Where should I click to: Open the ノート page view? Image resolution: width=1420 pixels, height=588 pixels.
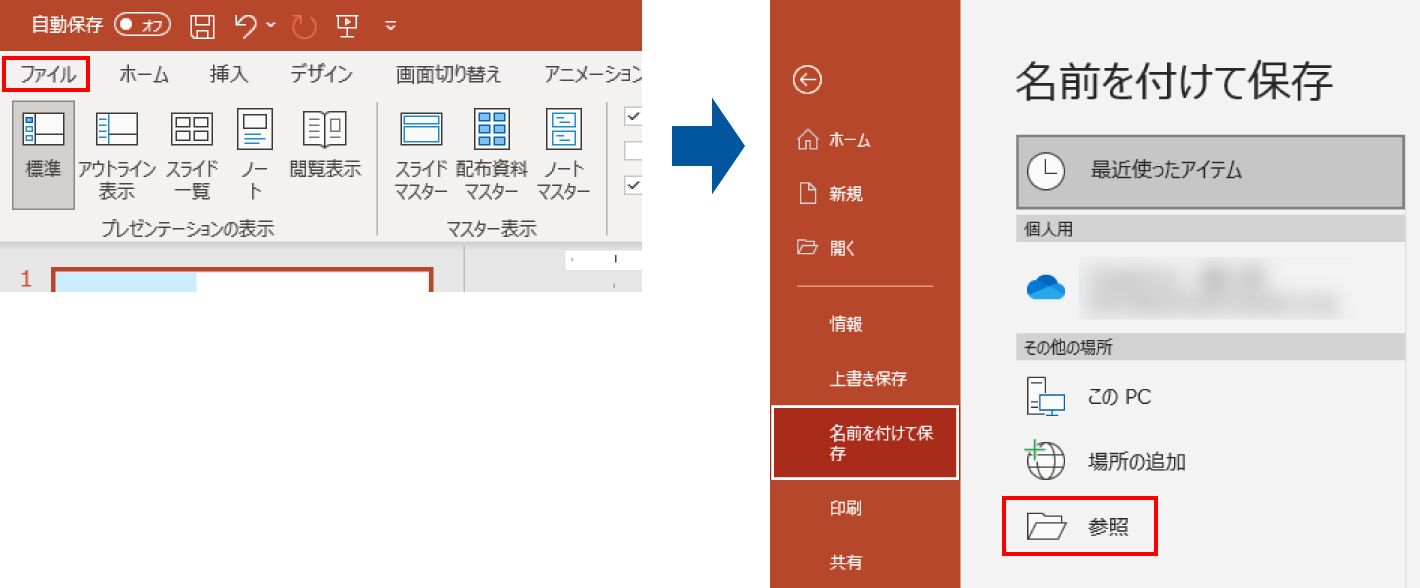255,154
